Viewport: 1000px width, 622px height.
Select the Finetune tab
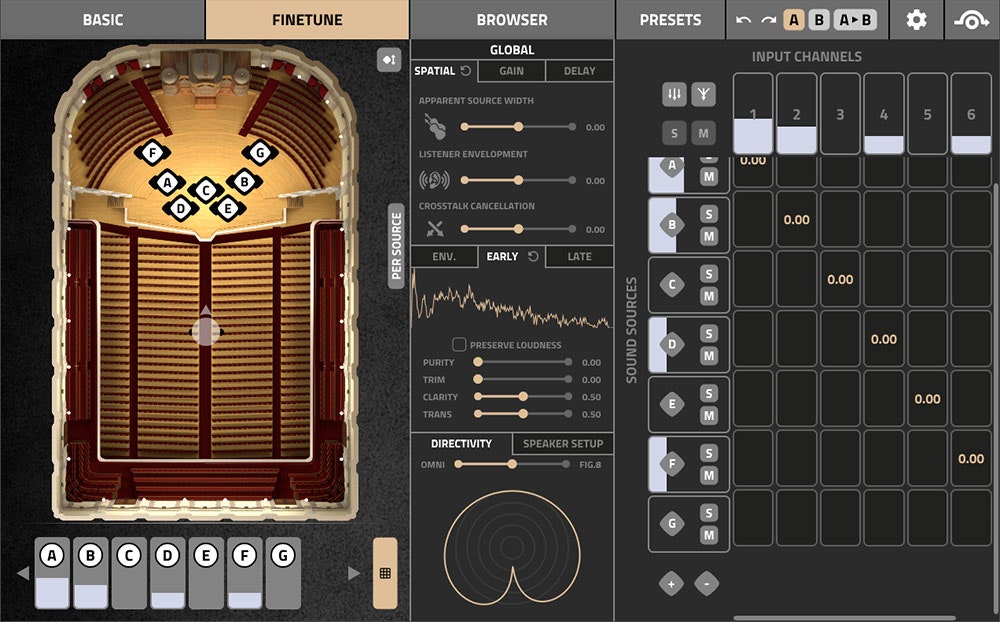click(x=307, y=20)
